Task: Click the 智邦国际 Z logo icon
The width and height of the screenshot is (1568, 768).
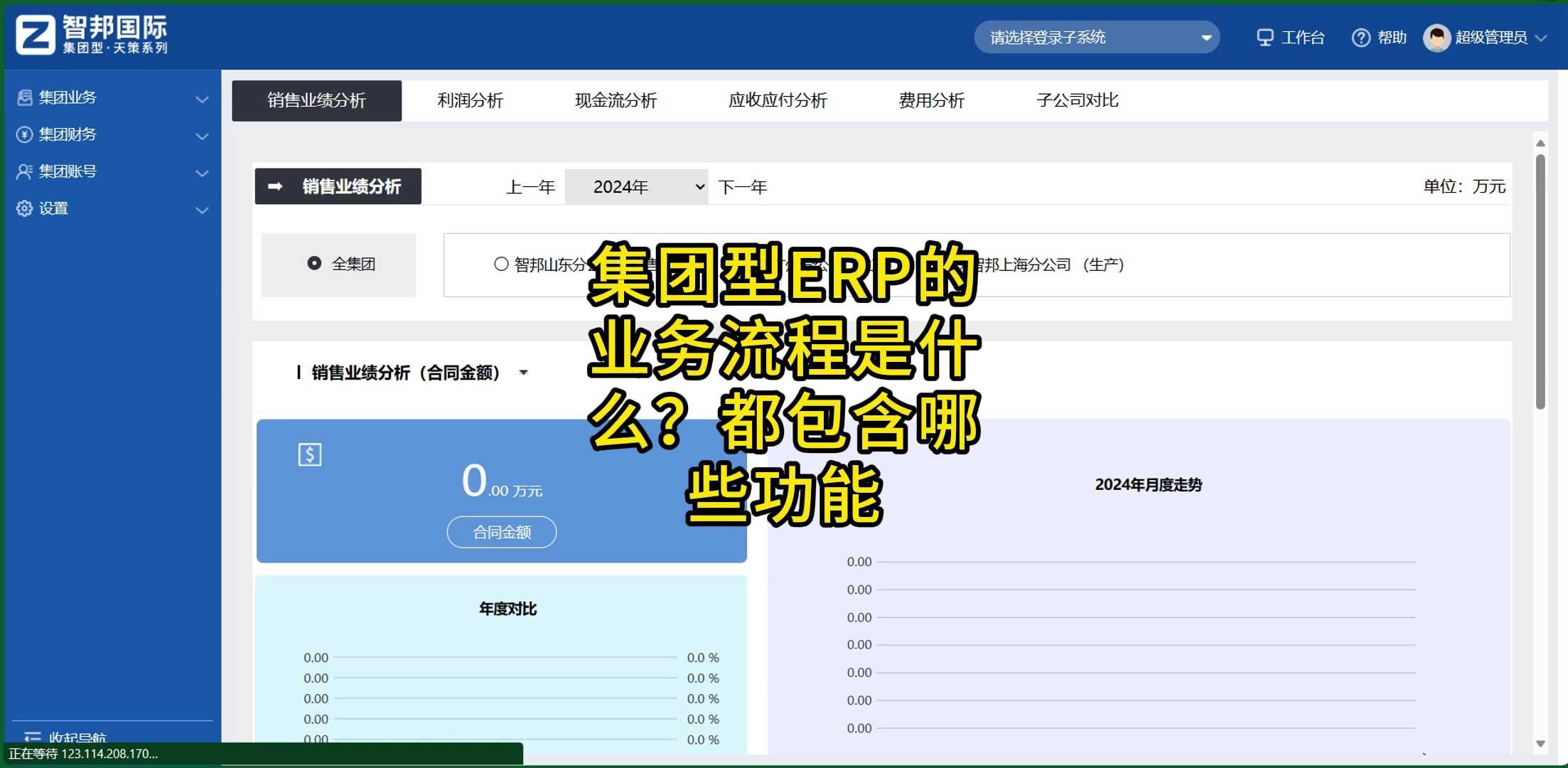Action: coord(36,35)
